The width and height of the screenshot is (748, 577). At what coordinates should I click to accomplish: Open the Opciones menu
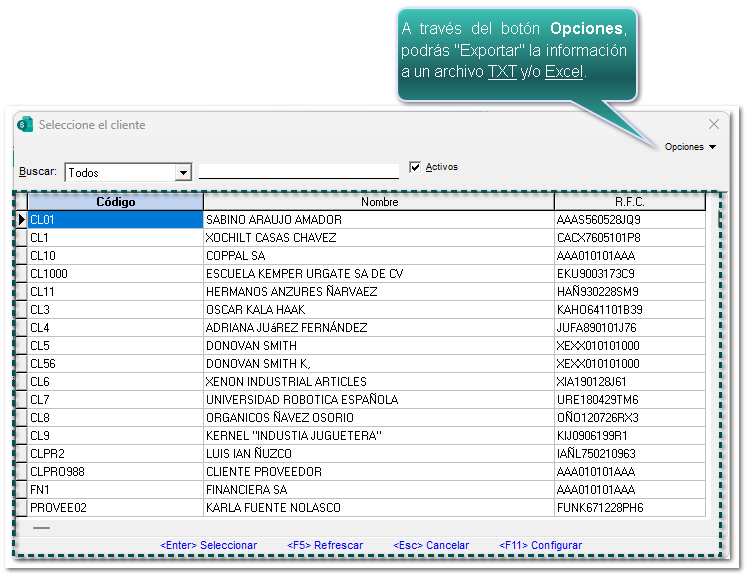tap(690, 147)
